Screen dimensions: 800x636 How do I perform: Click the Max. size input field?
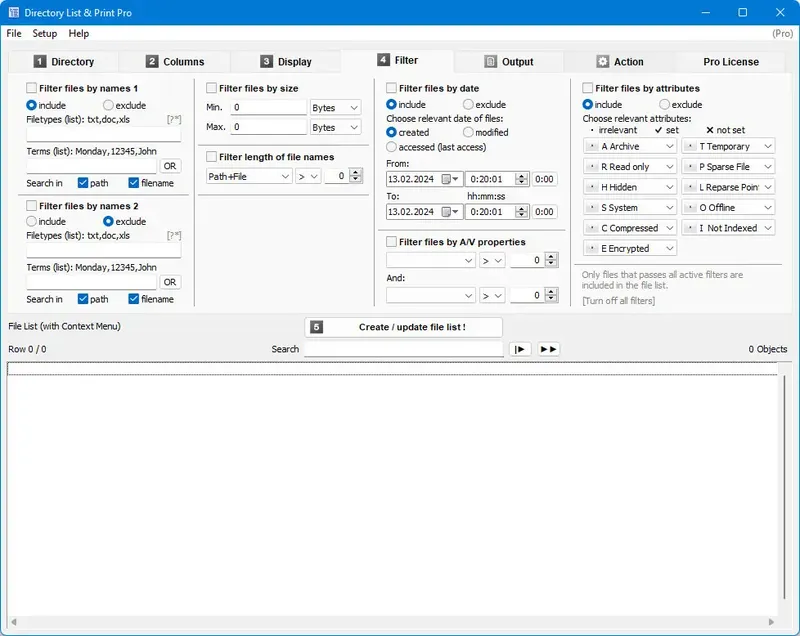coord(268,127)
